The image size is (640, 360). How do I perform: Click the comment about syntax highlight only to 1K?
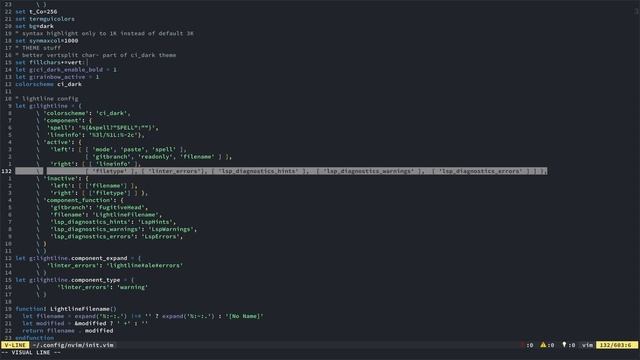104,33
